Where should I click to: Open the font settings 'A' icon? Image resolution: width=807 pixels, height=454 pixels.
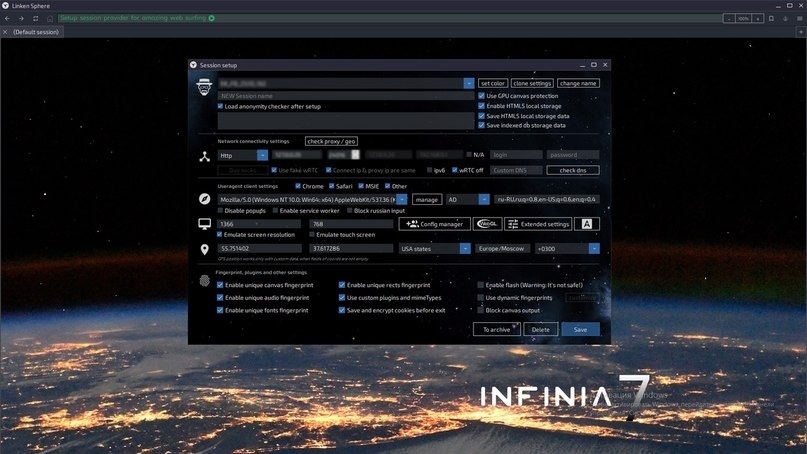(587, 224)
